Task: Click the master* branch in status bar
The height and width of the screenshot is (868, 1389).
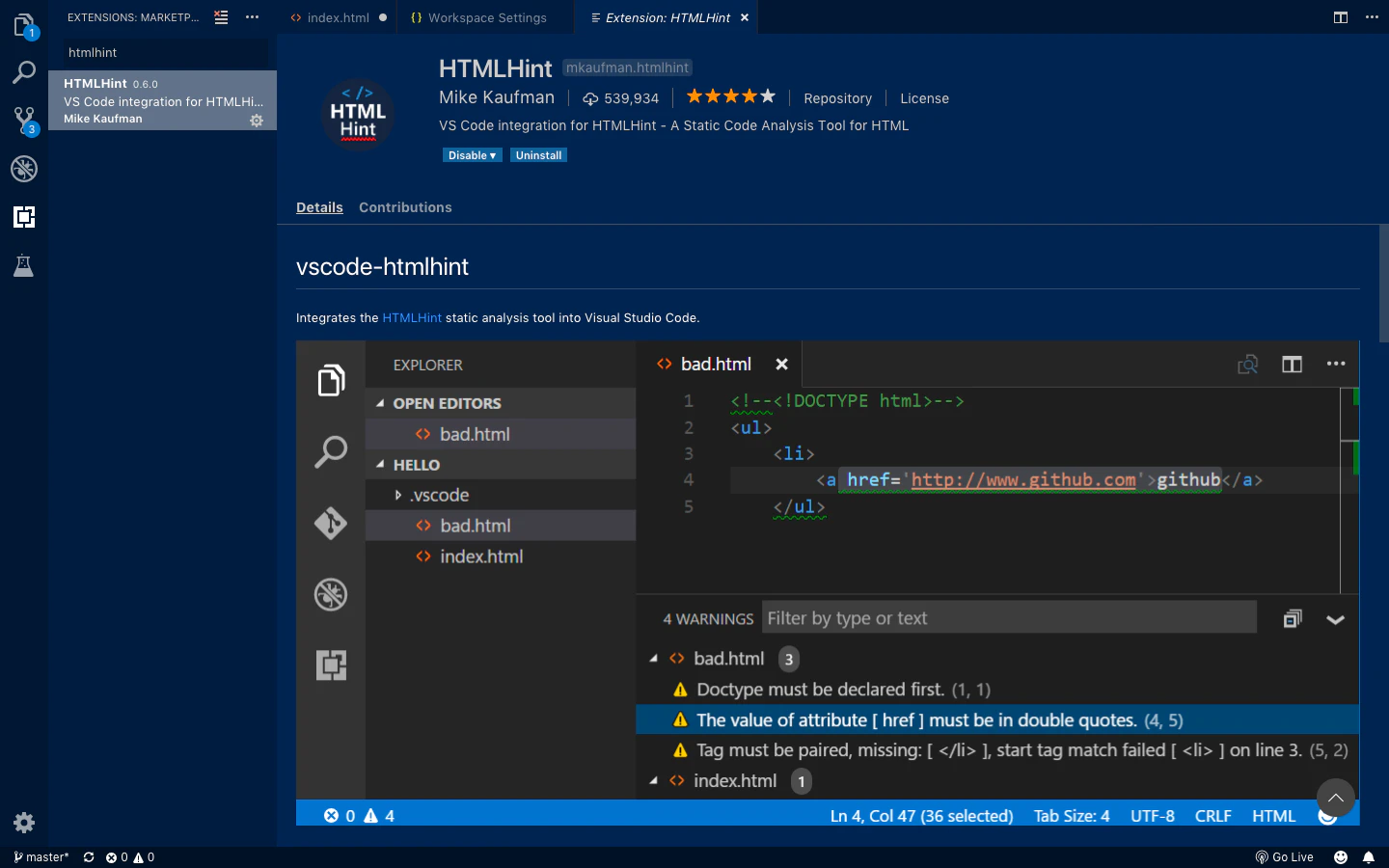Action: point(41,857)
